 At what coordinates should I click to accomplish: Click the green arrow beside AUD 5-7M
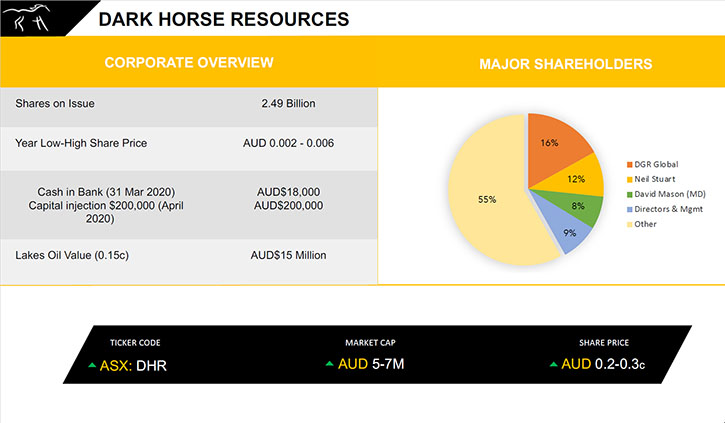pos(330,364)
